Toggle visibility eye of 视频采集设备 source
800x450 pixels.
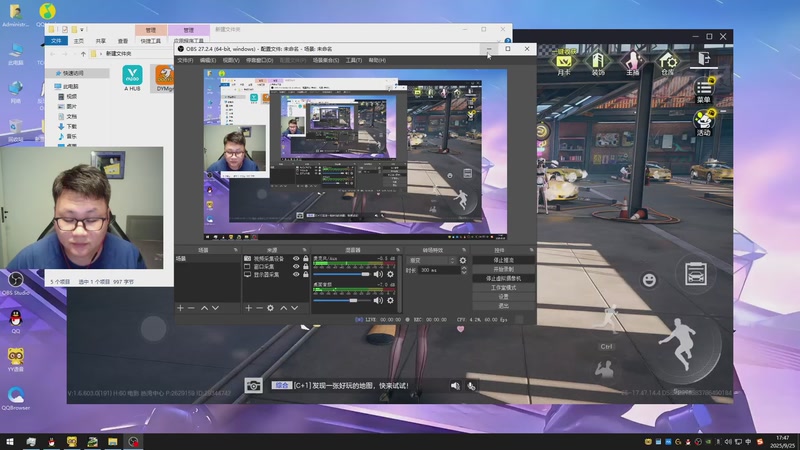[296, 259]
